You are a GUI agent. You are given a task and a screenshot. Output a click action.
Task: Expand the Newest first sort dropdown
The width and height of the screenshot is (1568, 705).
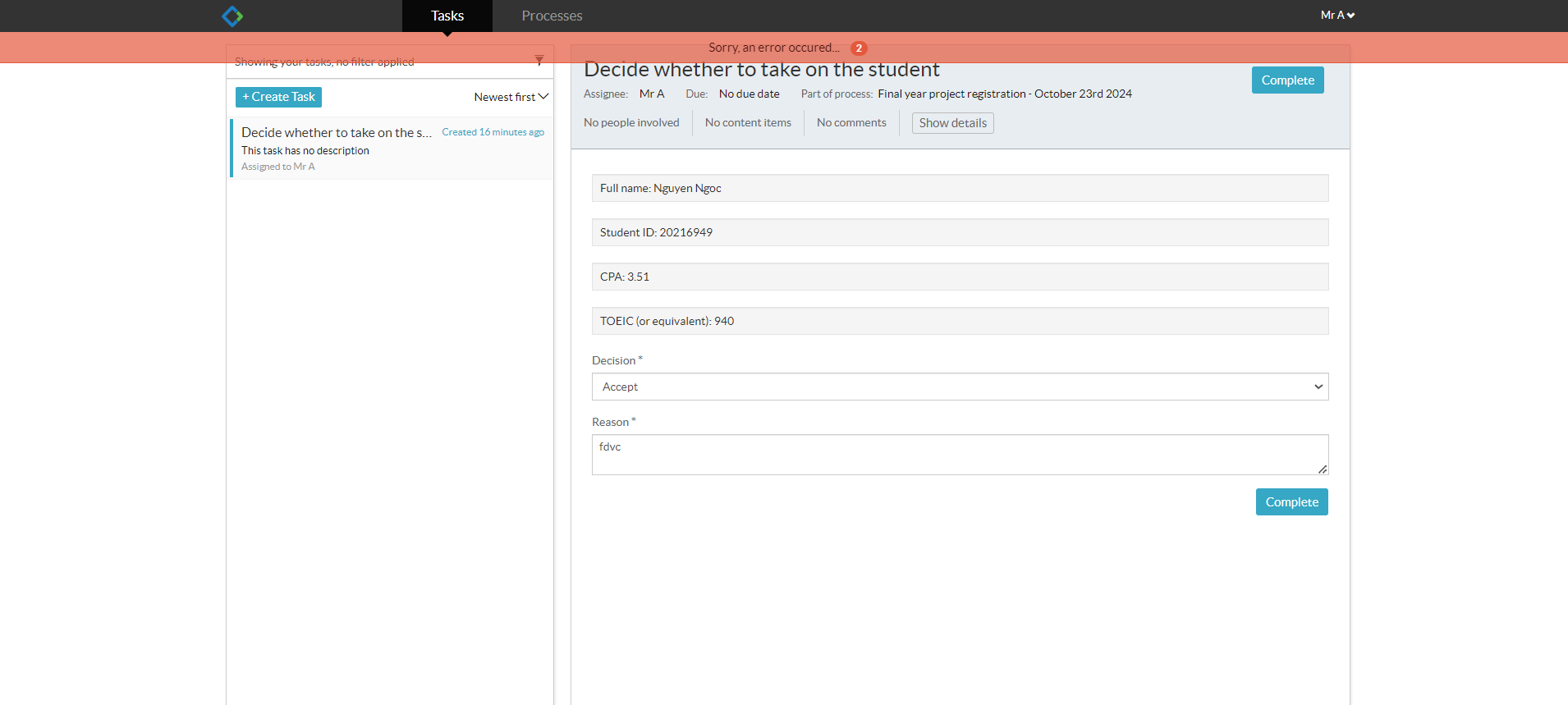[511, 97]
